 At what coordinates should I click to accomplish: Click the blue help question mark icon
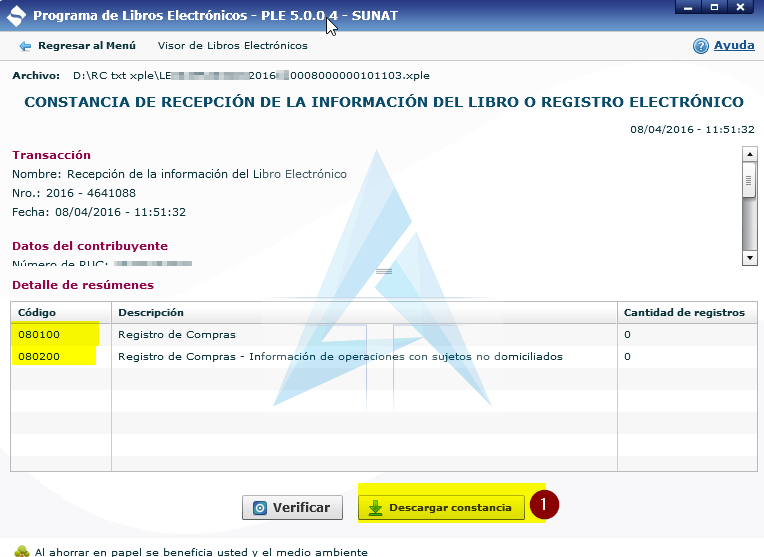(x=701, y=46)
